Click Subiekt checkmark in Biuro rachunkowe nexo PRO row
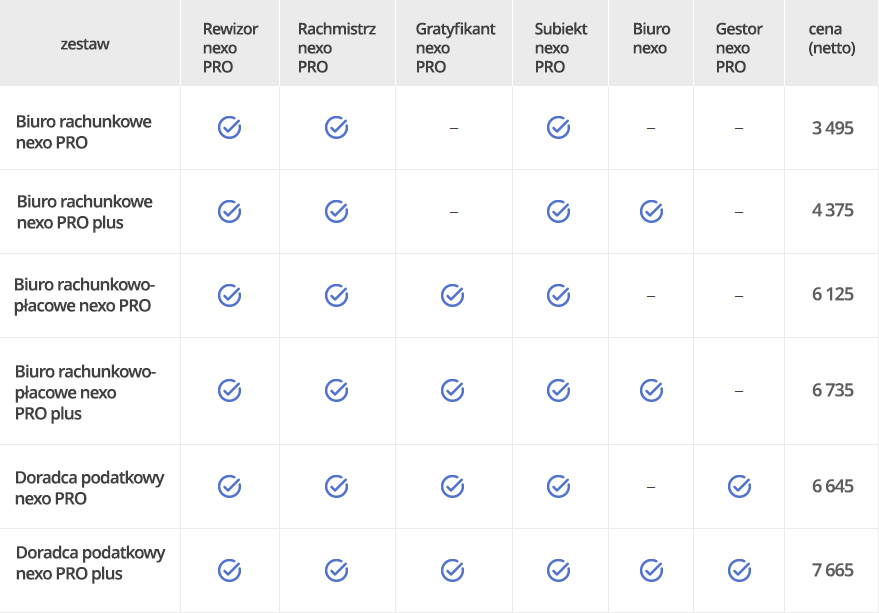Image resolution: width=879 pixels, height=613 pixels. point(558,128)
